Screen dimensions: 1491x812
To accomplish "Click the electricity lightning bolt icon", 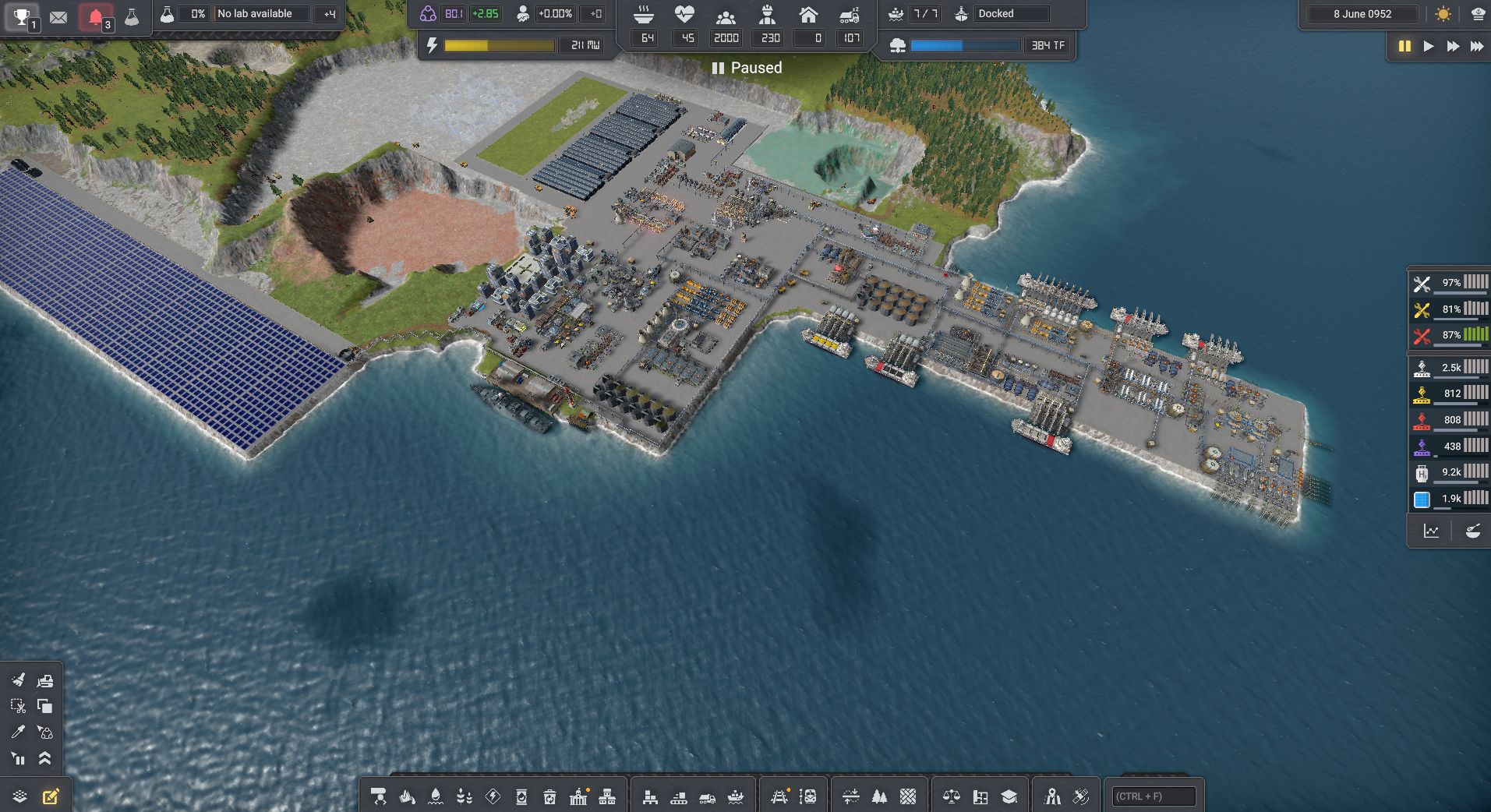I will [433, 45].
